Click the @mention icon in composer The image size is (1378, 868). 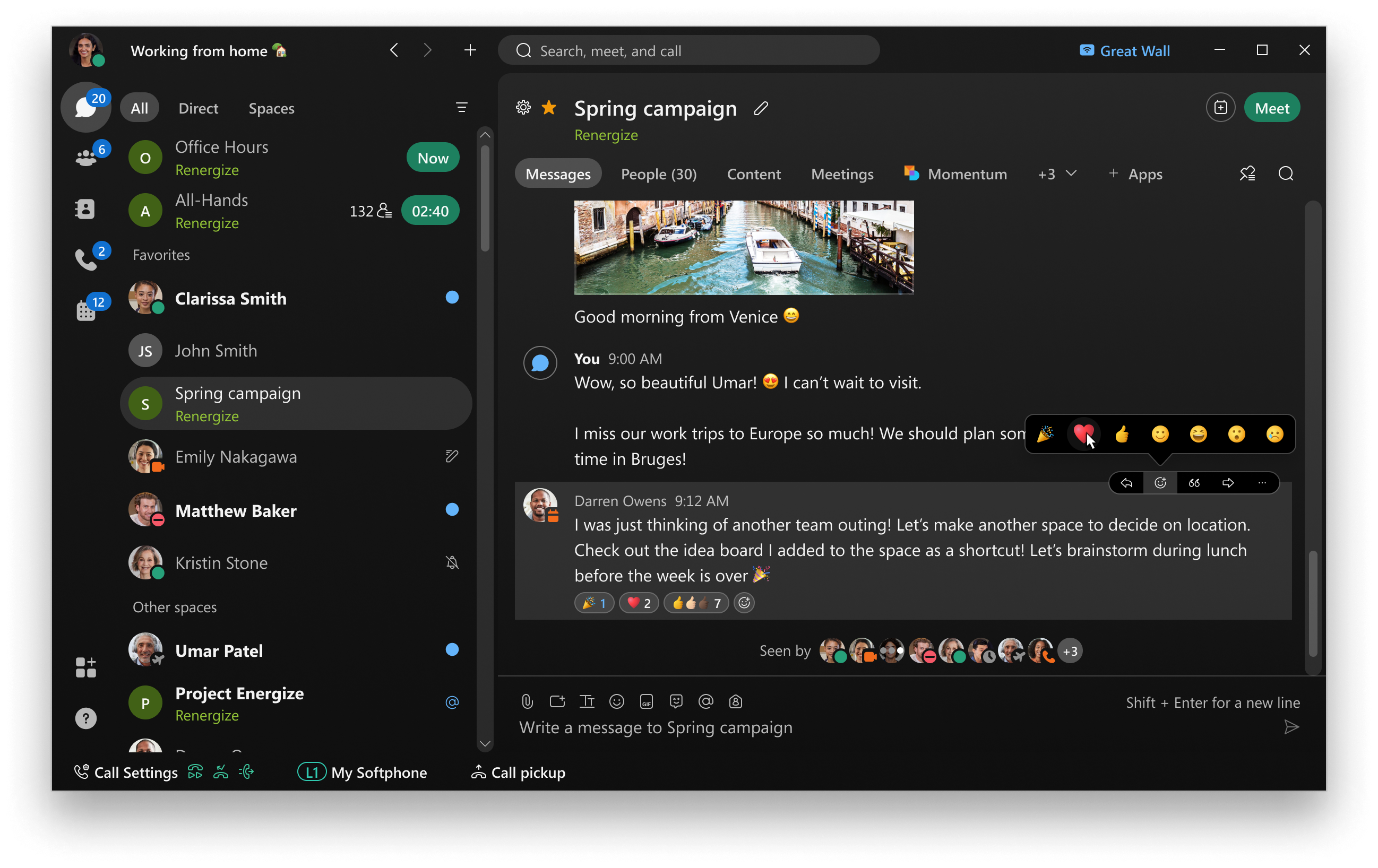705,701
